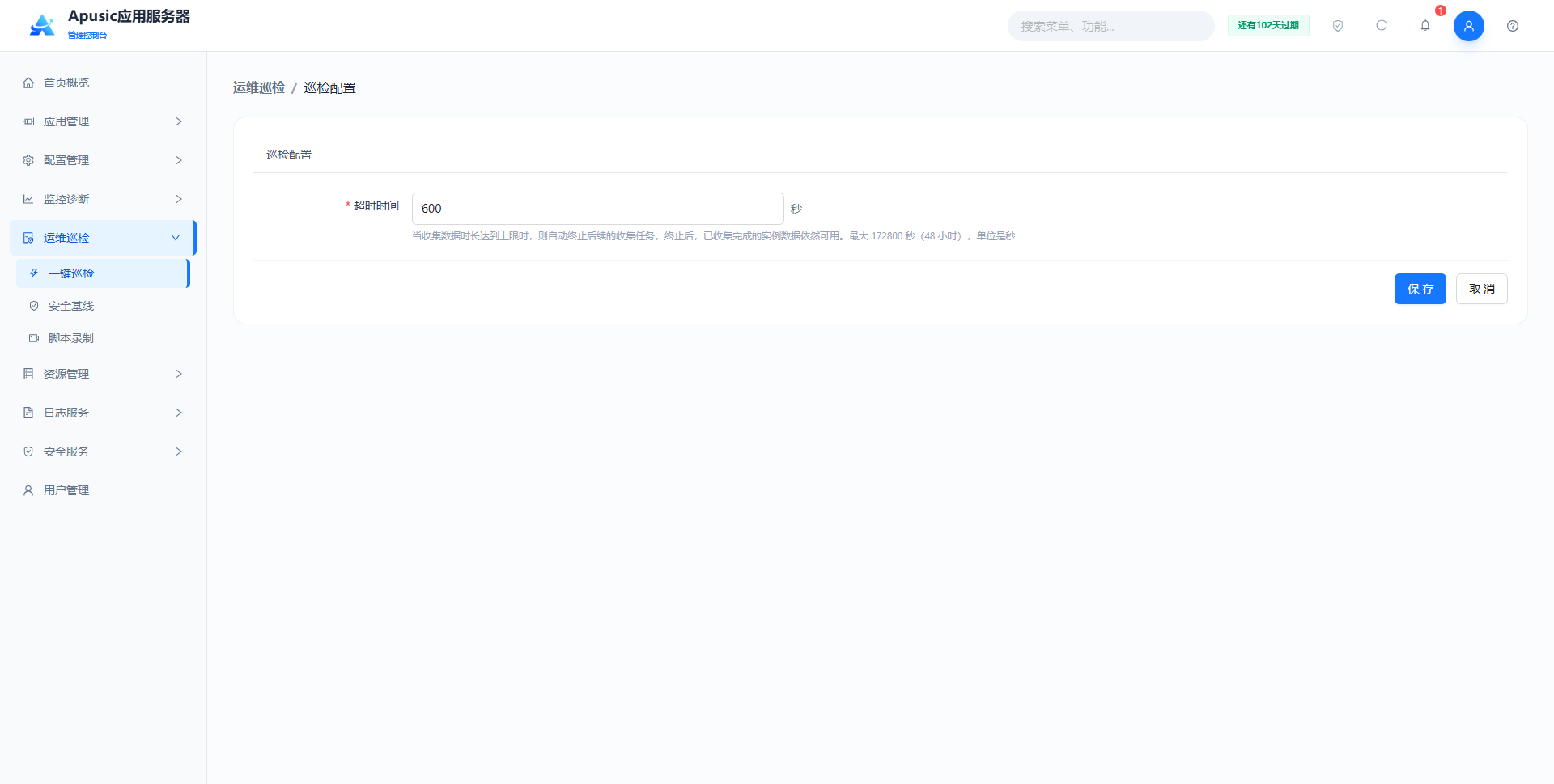Click the 搜索菜单、功能 search box

(1110, 26)
